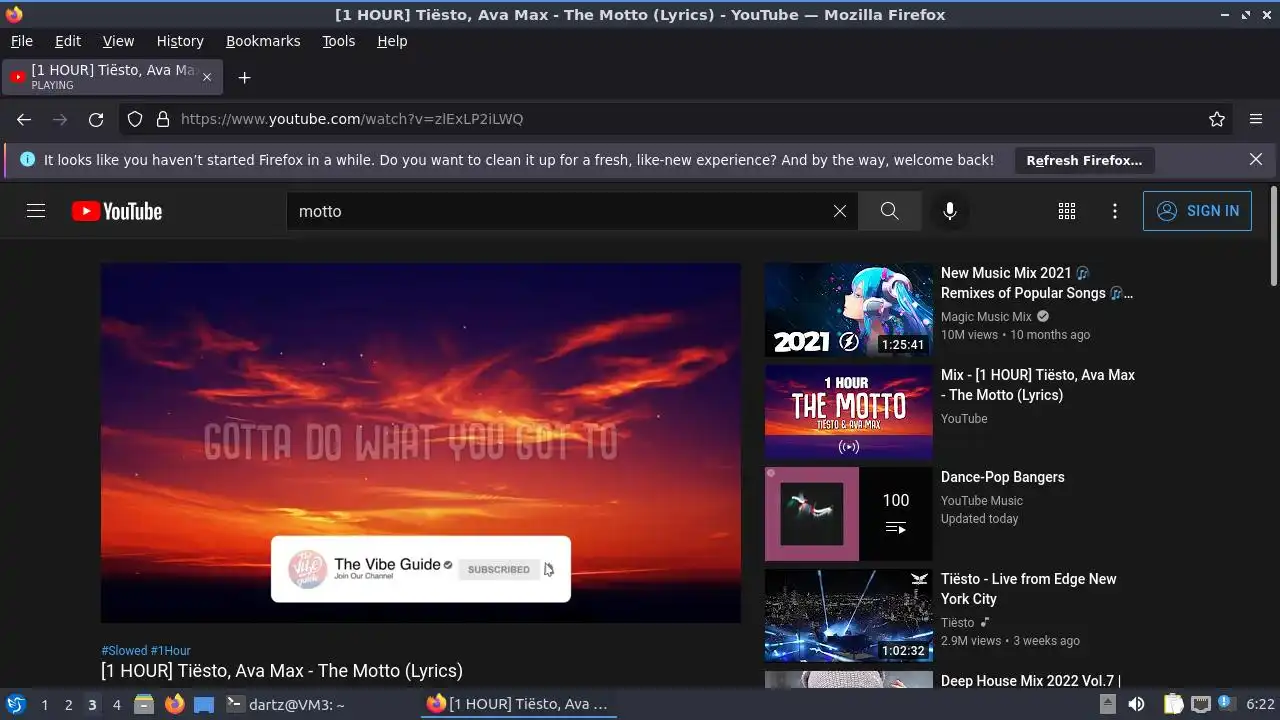
Task: Switch to workspace 4
Action: pos(116,704)
